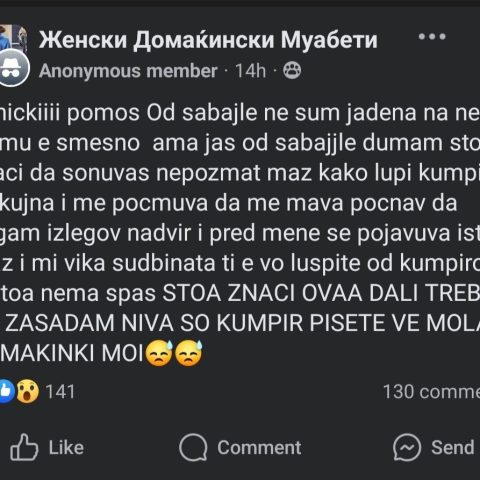Click the 14h post timestamp

click(x=251, y=71)
